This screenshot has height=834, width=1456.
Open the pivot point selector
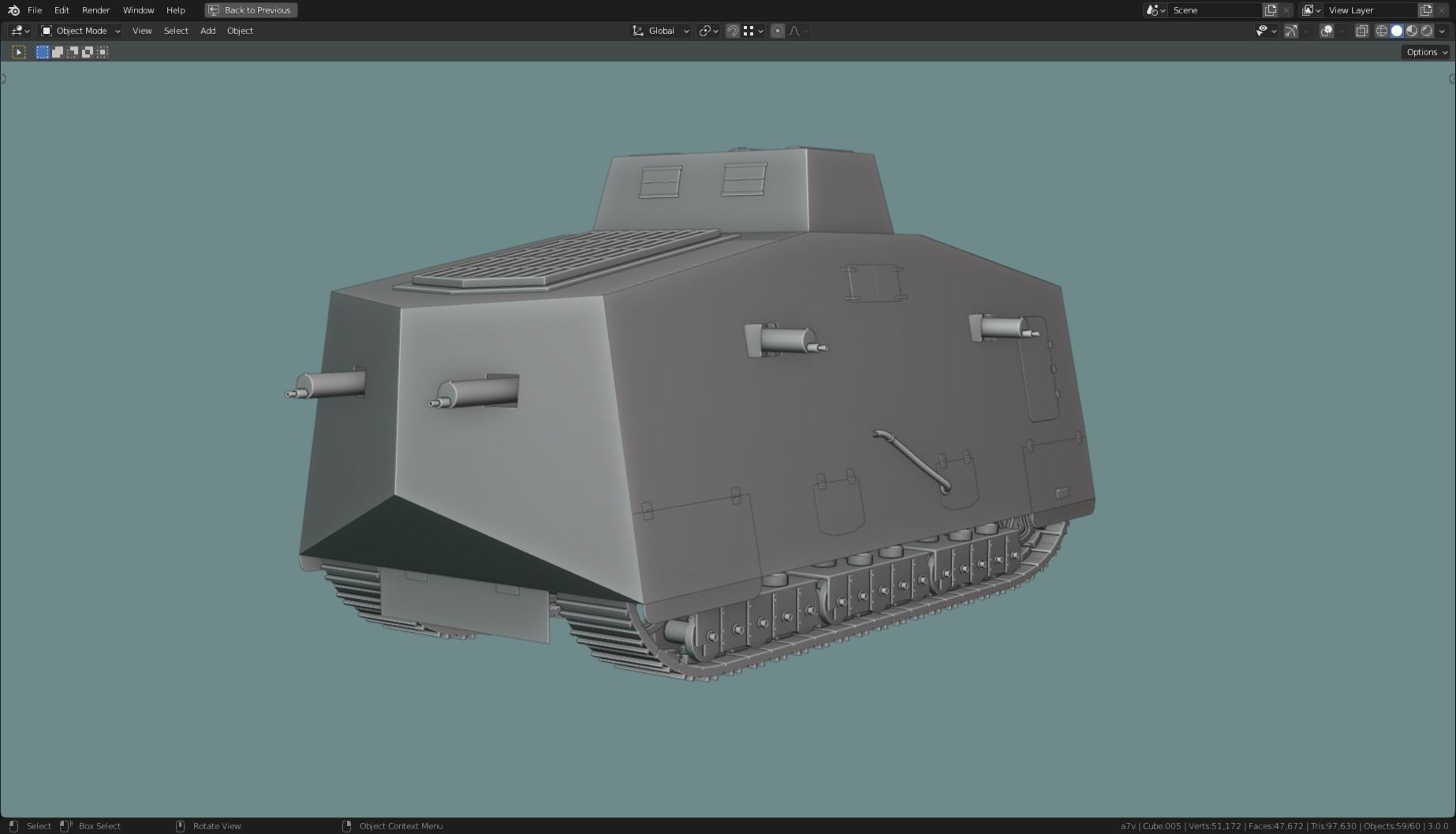pos(707,31)
